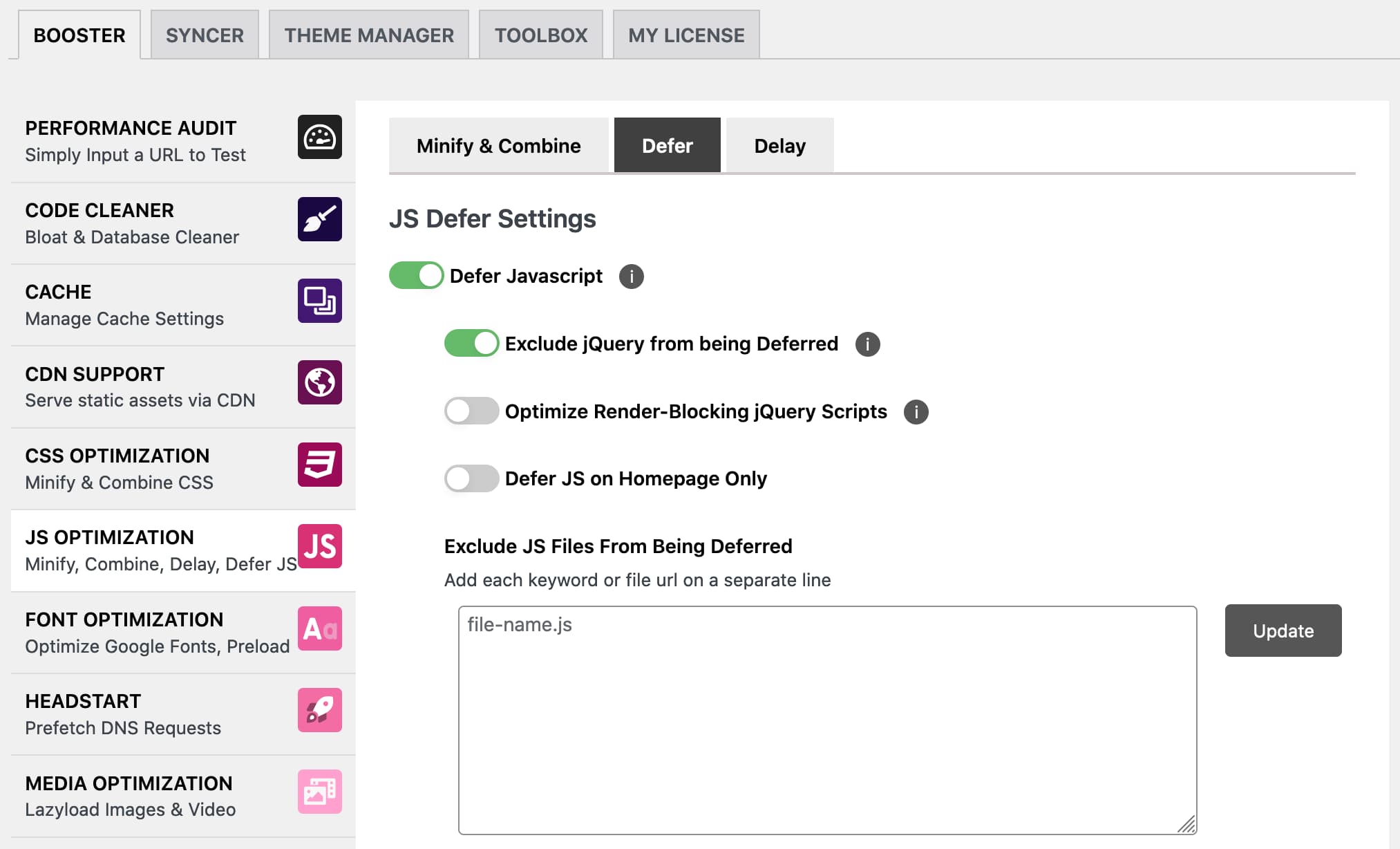The image size is (1400, 849).
Task: Click the info icon beside Defer Javascript
Action: point(631,276)
